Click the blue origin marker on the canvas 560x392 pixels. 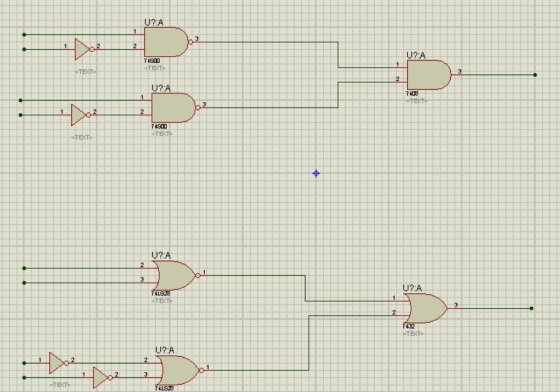point(316,174)
